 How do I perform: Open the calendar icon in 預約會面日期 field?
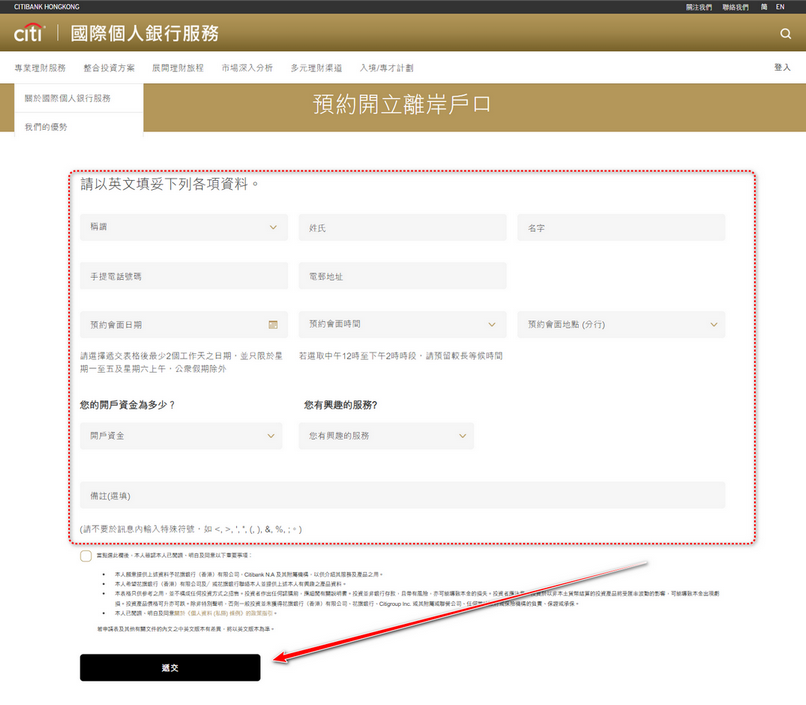(x=273, y=324)
